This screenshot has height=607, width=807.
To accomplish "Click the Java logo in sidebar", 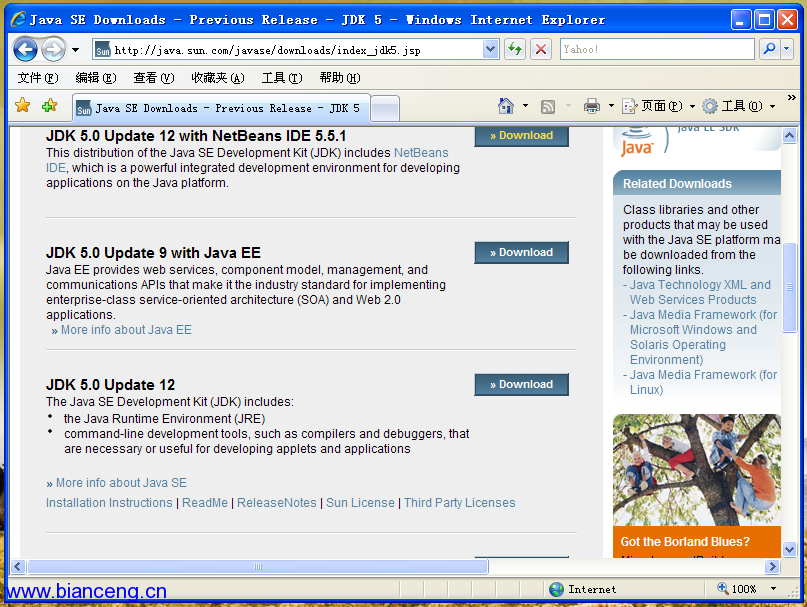I will (x=637, y=141).
